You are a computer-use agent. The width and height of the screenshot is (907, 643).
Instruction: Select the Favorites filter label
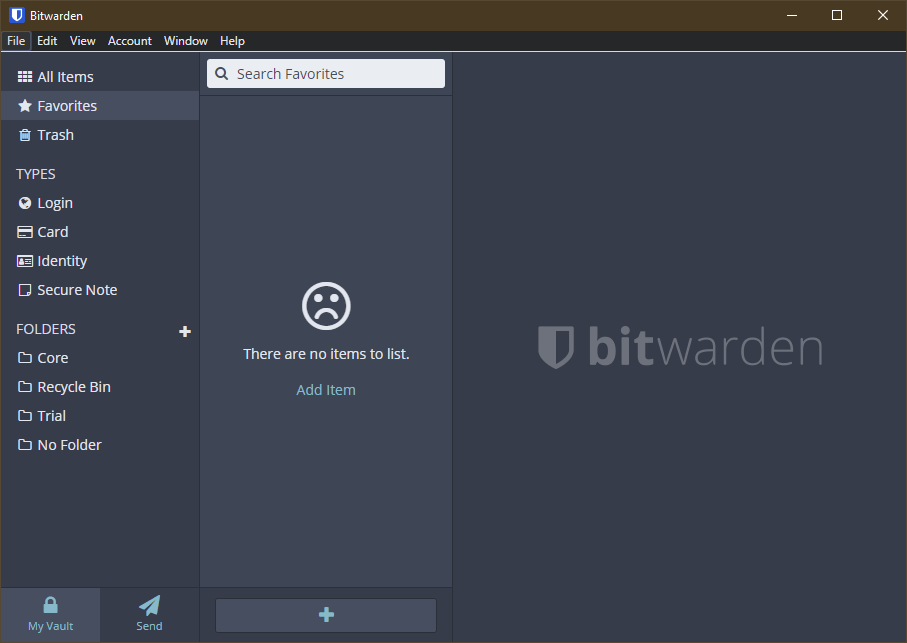click(x=67, y=106)
